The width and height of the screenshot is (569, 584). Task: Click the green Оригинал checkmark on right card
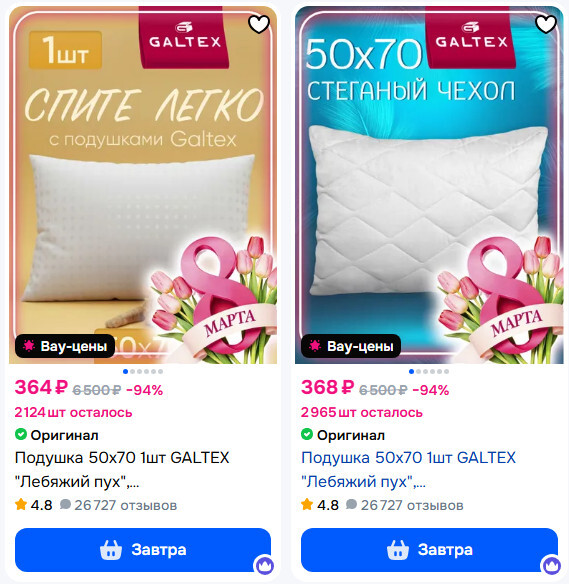307,434
